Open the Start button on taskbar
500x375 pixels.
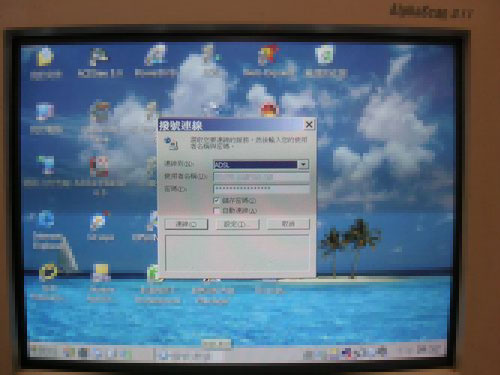(x=43, y=352)
